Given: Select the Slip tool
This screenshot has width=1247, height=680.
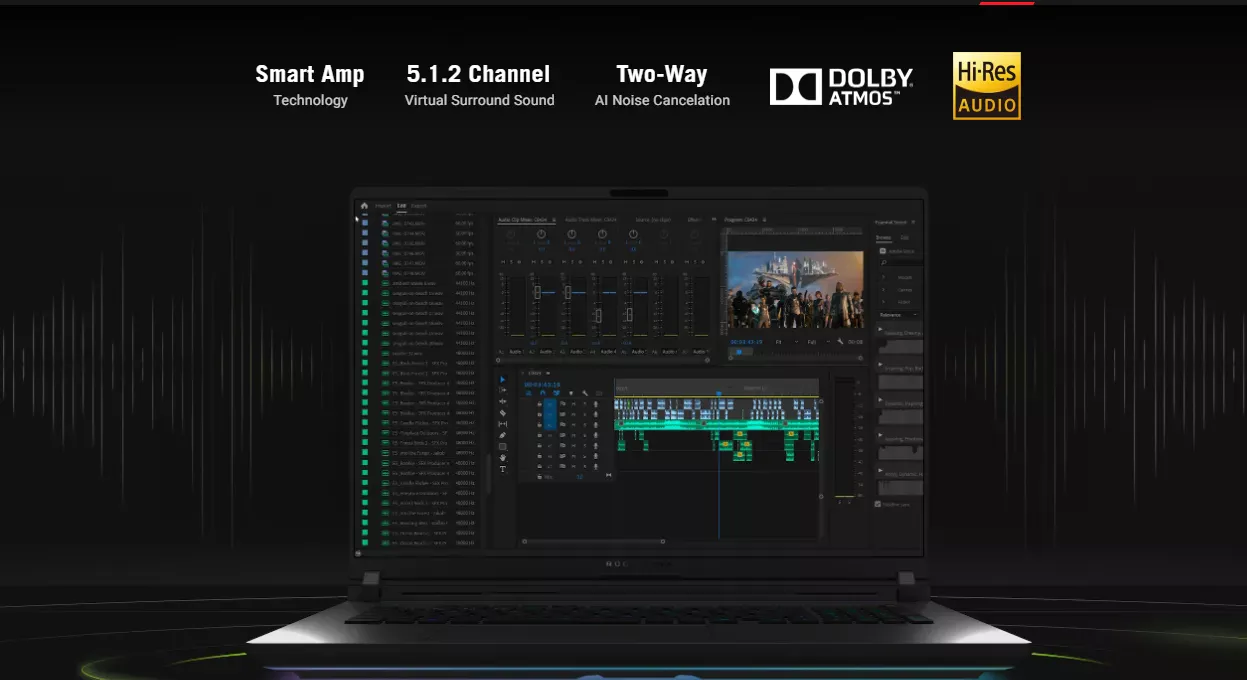Looking at the screenshot, I should [x=503, y=424].
